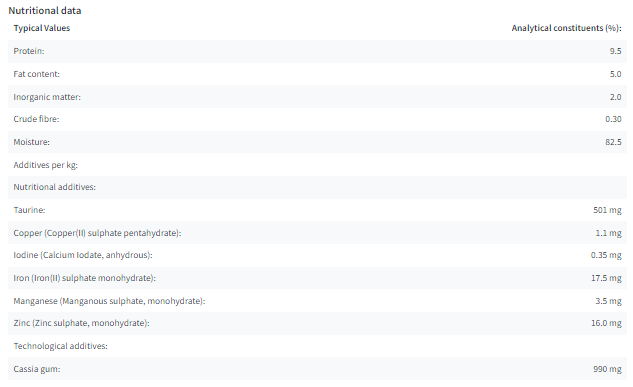Click 'Iodine (Calcium Iodate, anhydrous):' label
The width and height of the screenshot is (633, 387).
tap(83, 255)
